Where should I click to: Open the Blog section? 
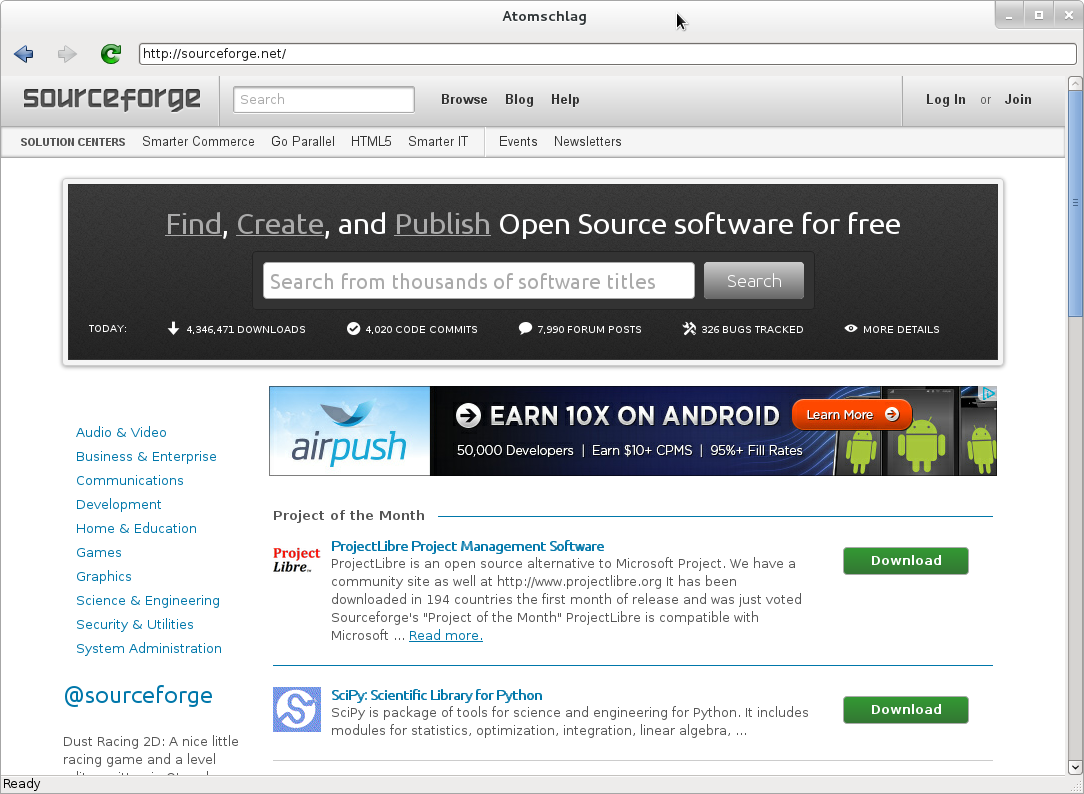(x=519, y=99)
